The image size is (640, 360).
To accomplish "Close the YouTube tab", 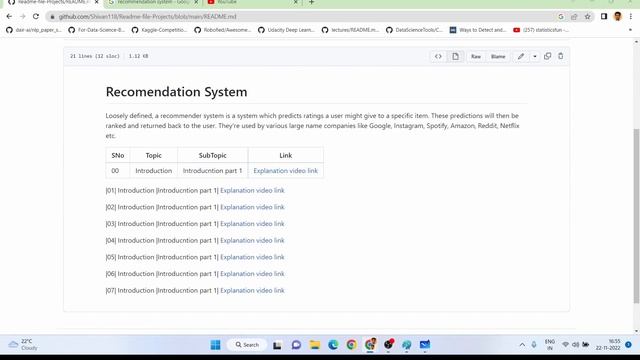I will (x=296, y=2).
